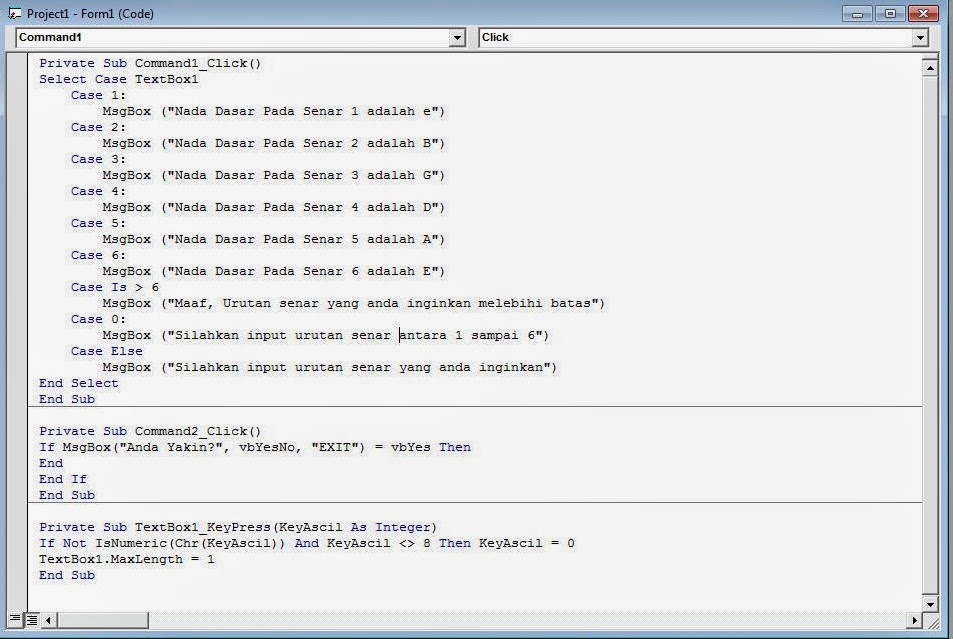Image resolution: width=953 pixels, height=639 pixels.
Task: Switch to Full Module View button
Action: point(32,620)
